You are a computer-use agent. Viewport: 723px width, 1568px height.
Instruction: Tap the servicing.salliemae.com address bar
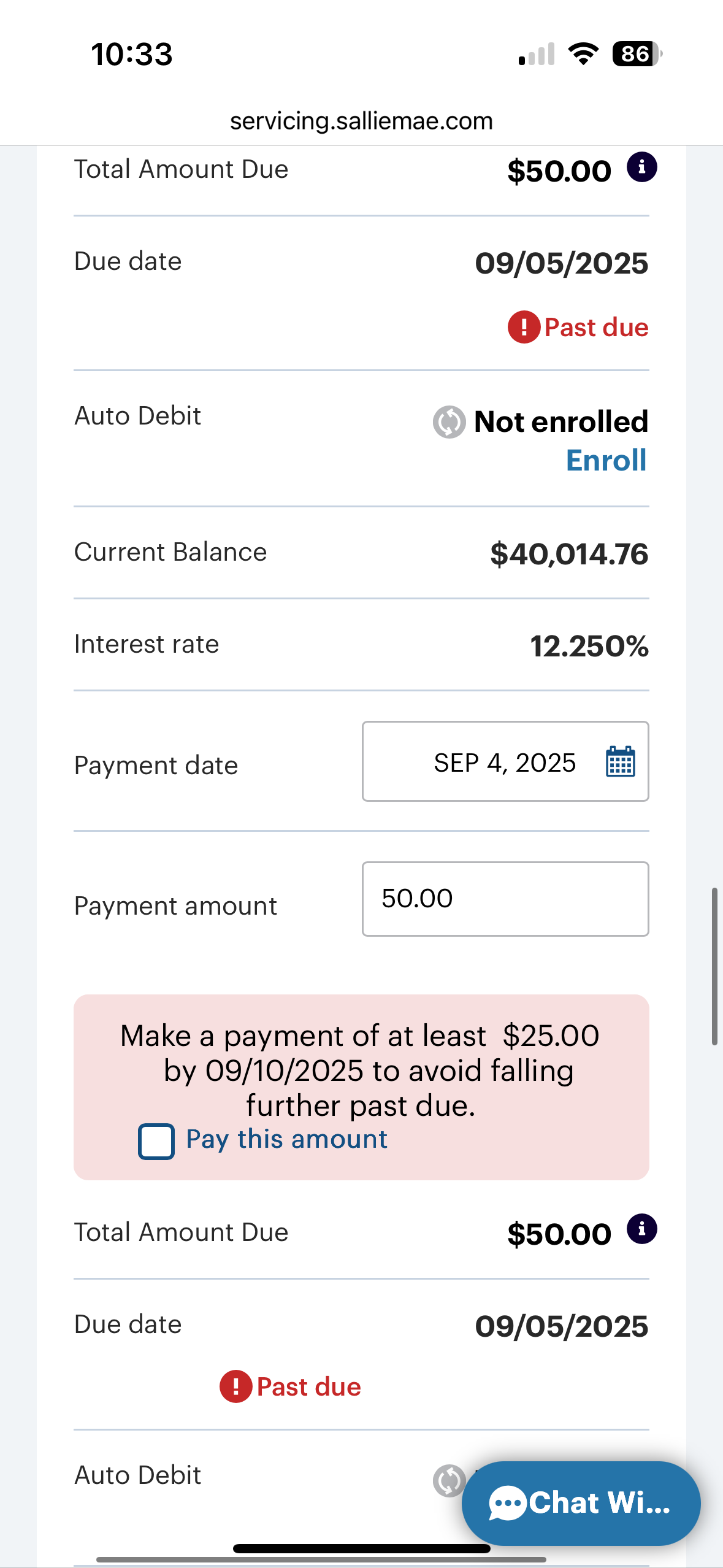pos(361,121)
